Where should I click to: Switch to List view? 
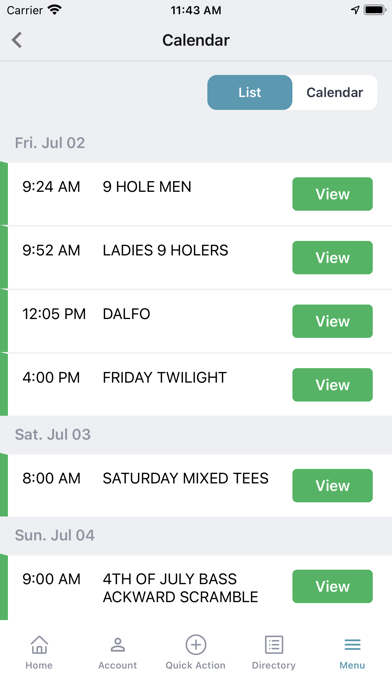click(249, 92)
